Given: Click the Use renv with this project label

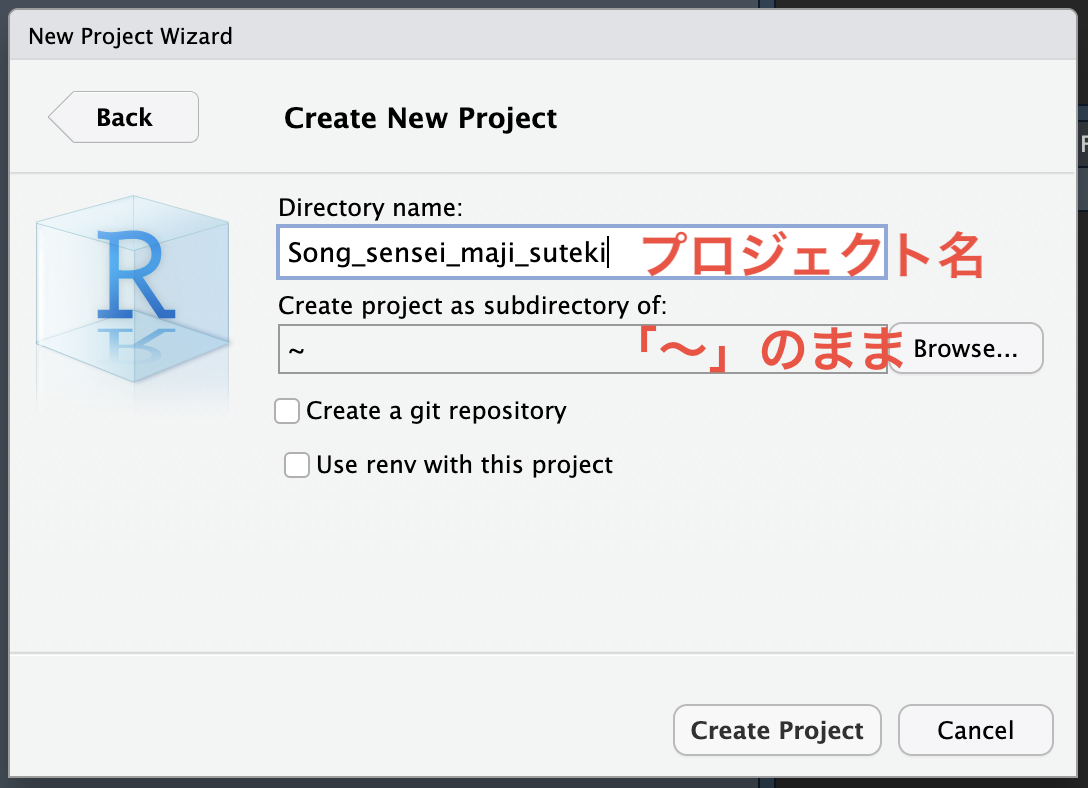Looking at the screenshot, I should pos(464,465).
